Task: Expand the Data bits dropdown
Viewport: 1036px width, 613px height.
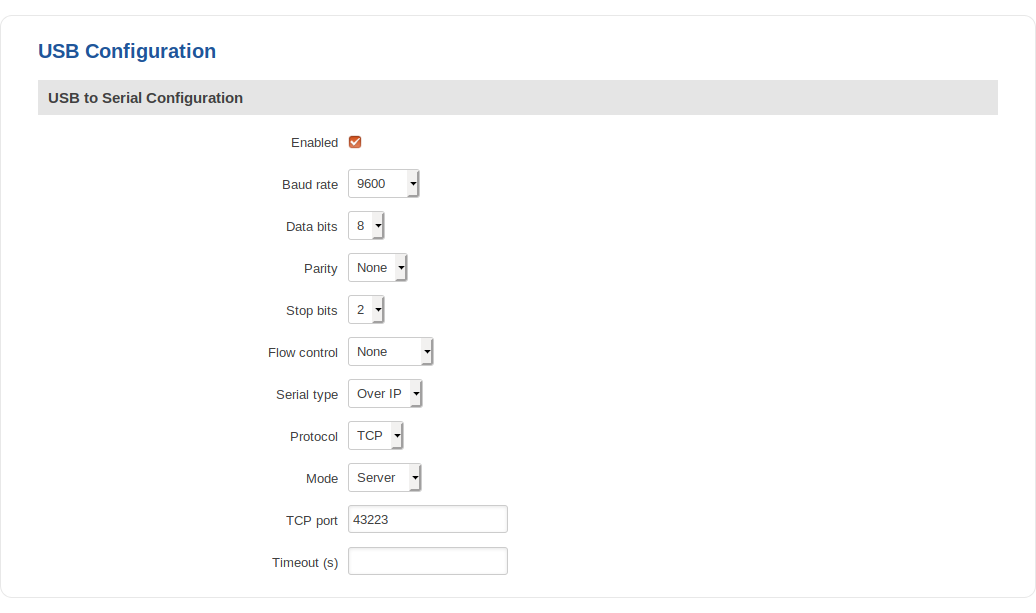Action: pos(366,226)
